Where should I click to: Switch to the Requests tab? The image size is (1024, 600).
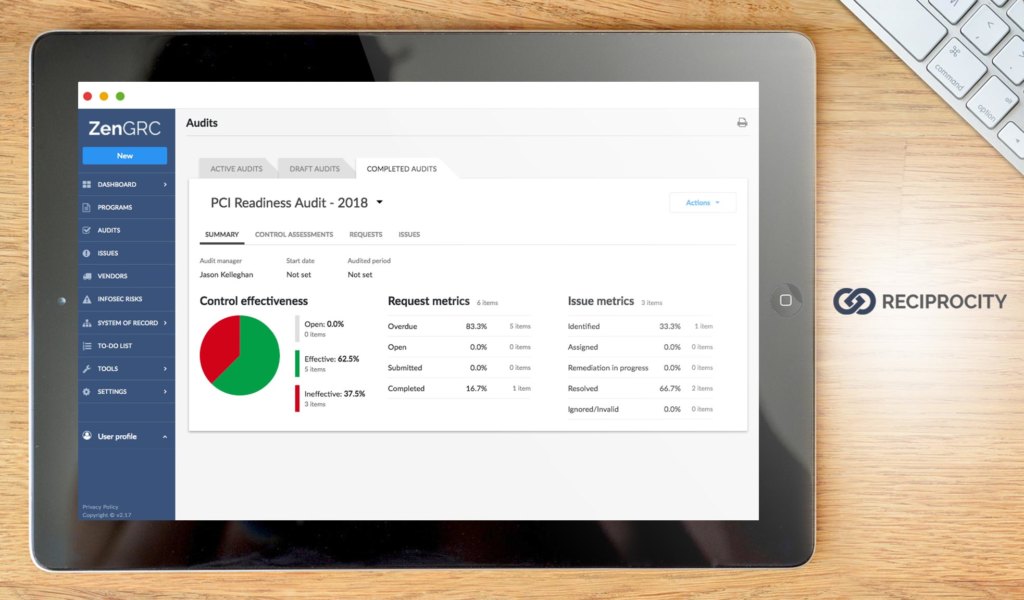click(365, 234)
